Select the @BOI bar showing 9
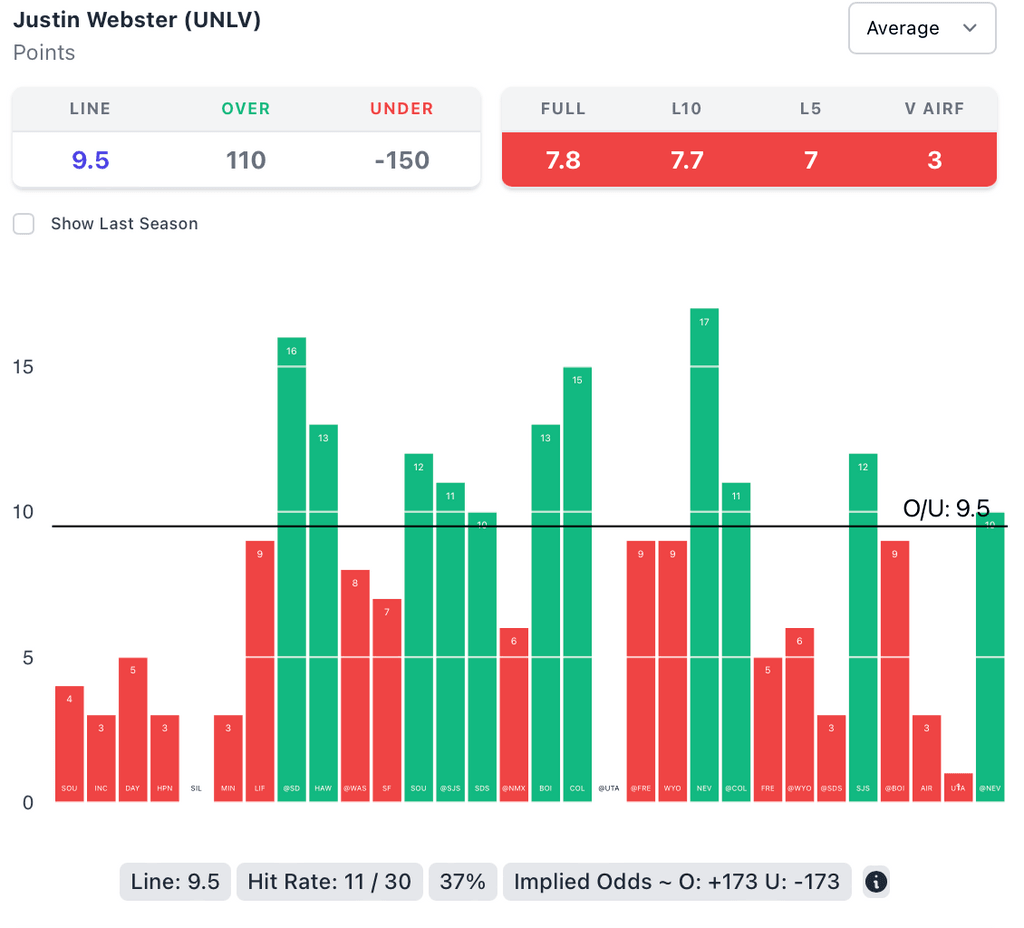The image size is (1024, 928). click(x=895, y=671)
